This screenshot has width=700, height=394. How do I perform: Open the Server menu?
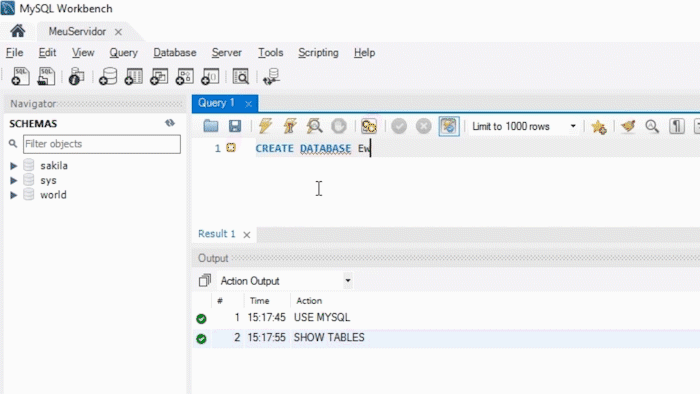(226, 53)
